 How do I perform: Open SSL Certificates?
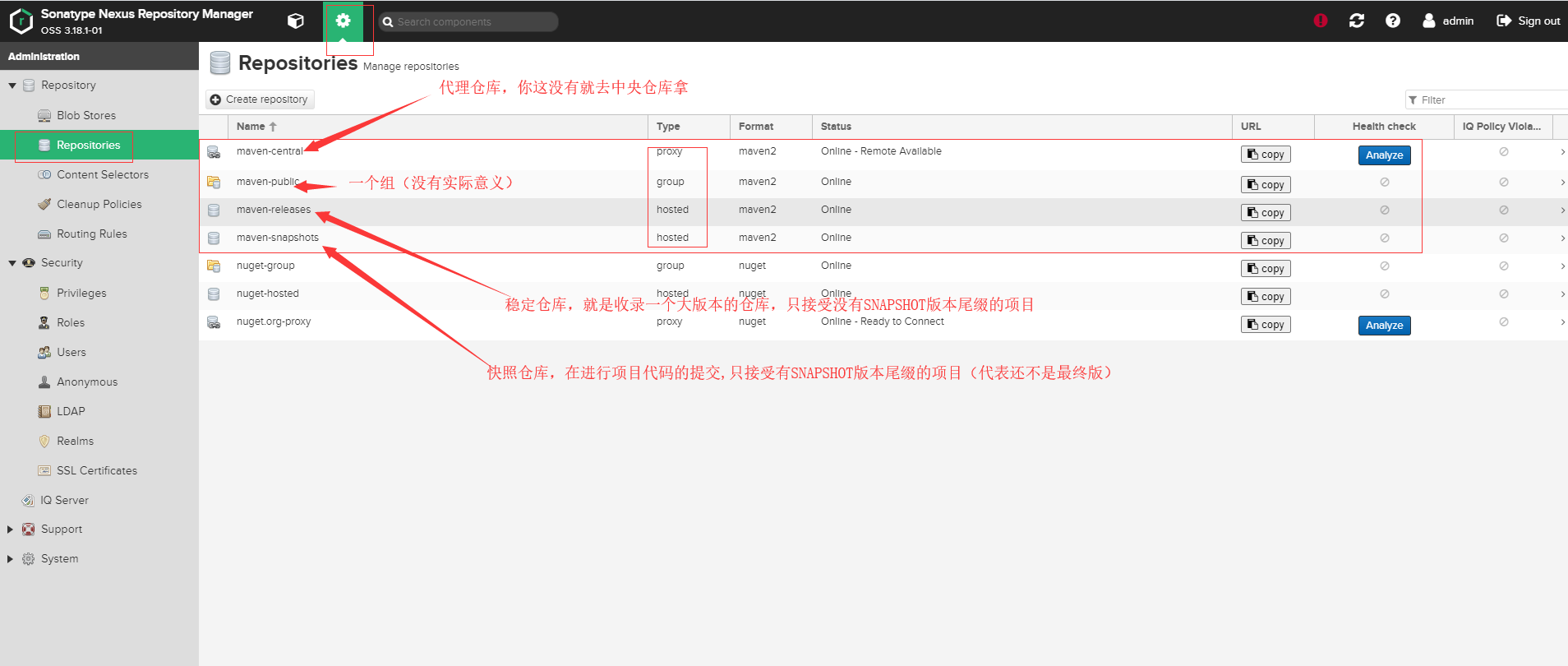(97, 470)
